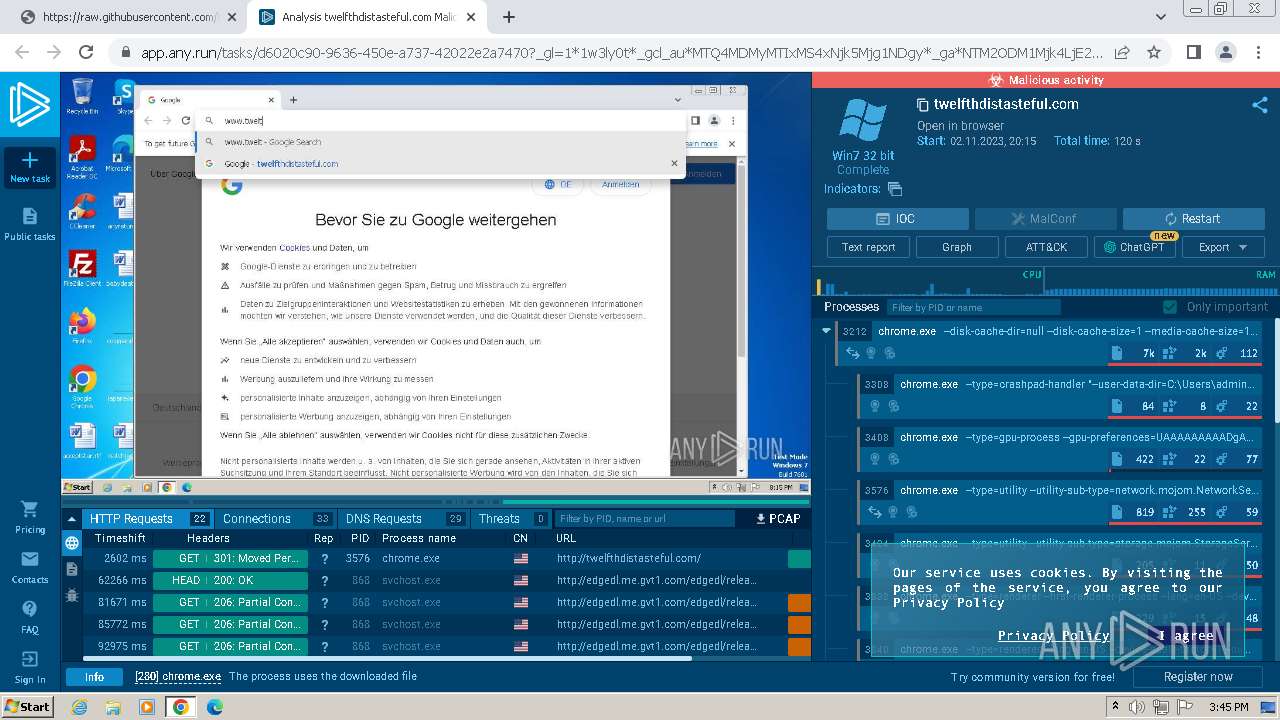Viewport: 1280px width, 720px height.
Task: Click Register now button
Action: tap(1198, 677)
